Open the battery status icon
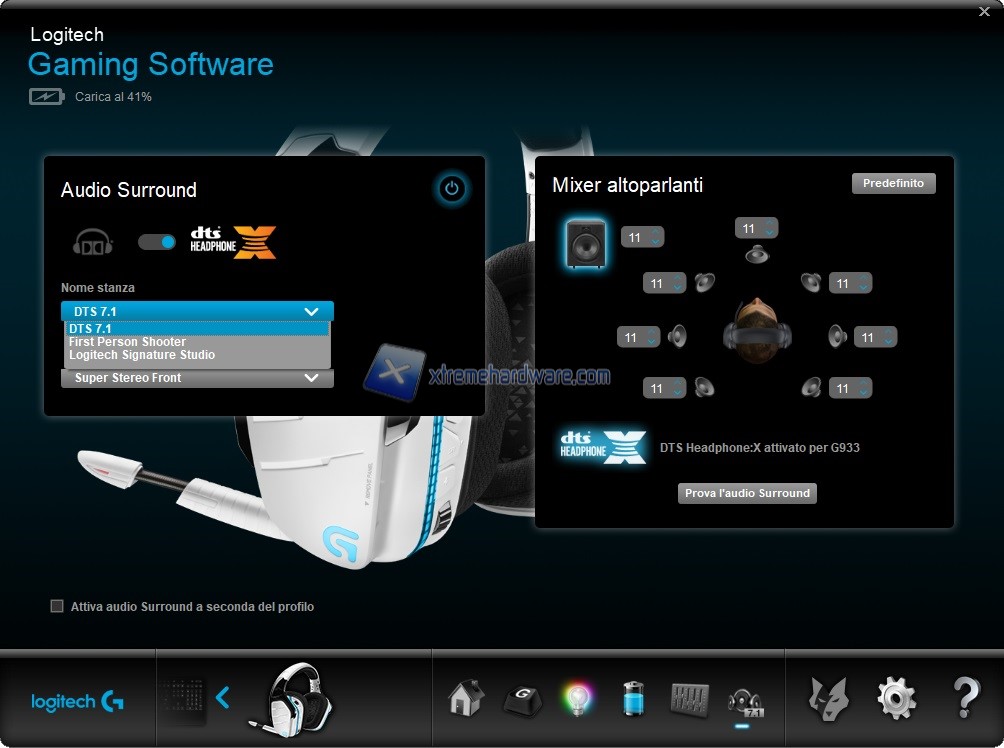 click(634, 698)
